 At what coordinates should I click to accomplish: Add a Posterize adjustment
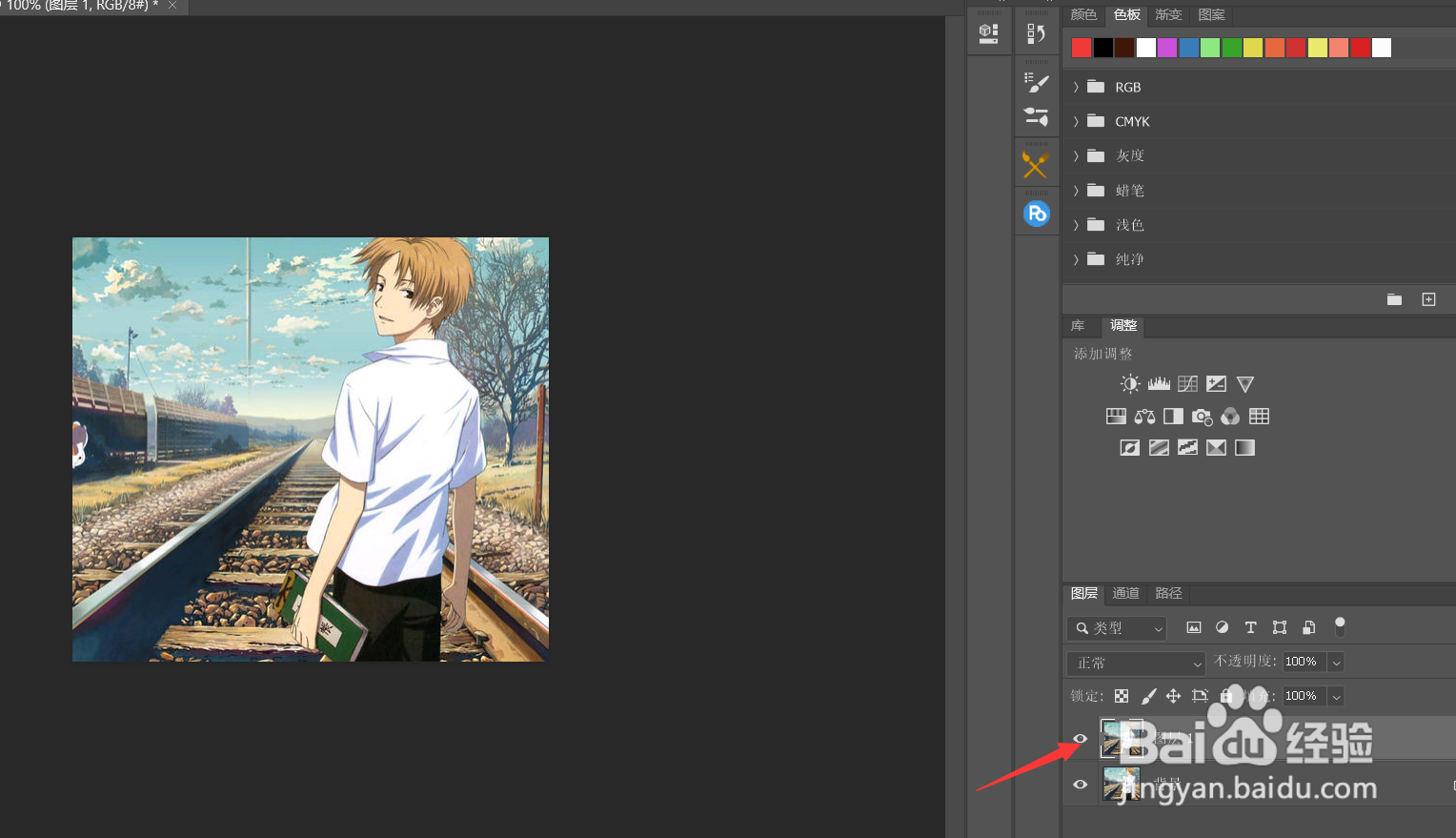(x=1159, y=447)
